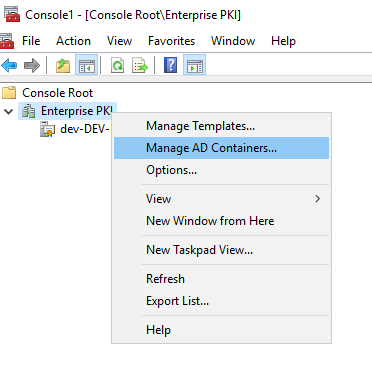Toggle the Show/Hide Action Pane icon
372x372 pixels.
tap(194, 65)
